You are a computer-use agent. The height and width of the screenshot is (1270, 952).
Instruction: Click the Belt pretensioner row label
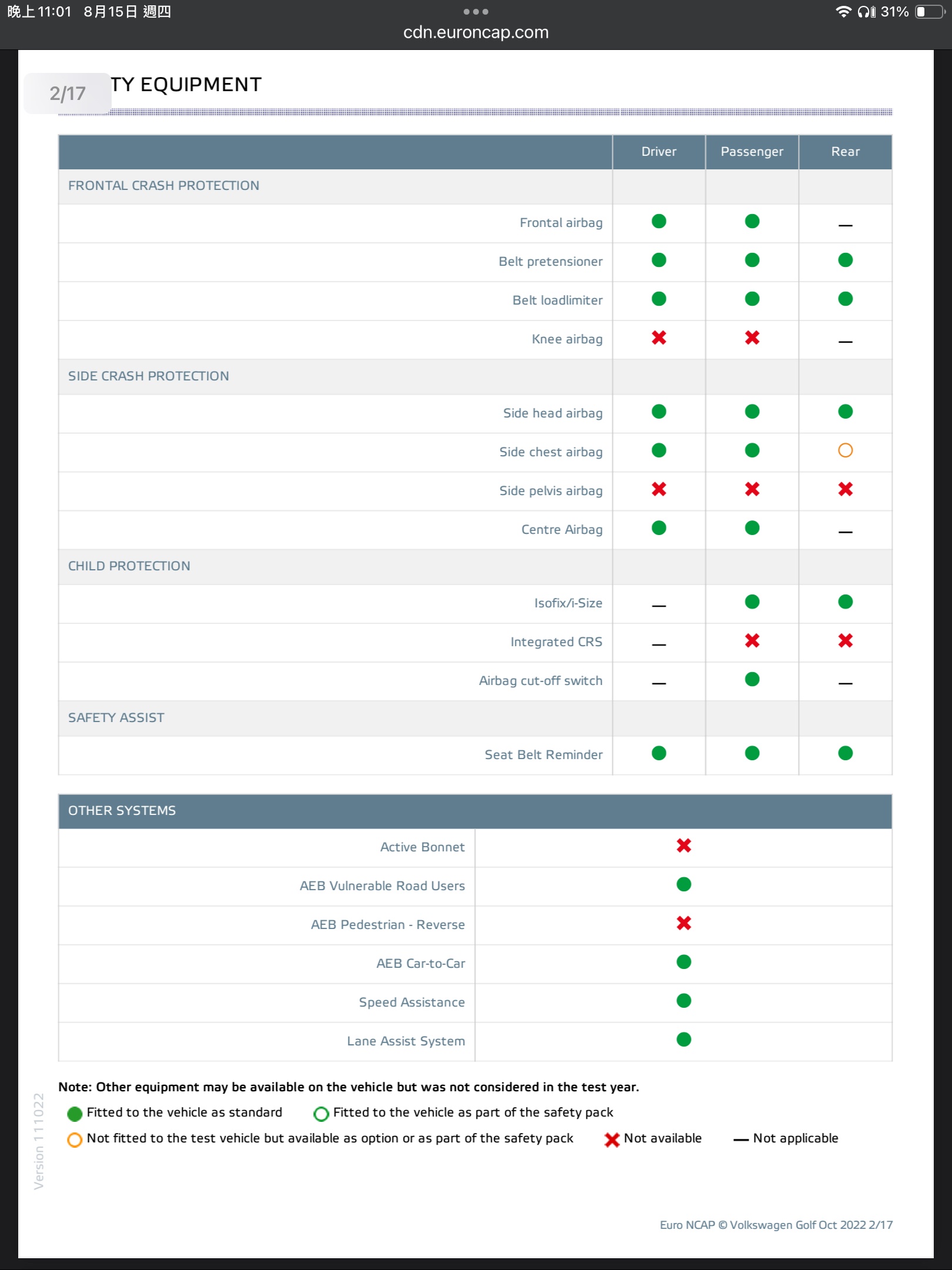550,262
